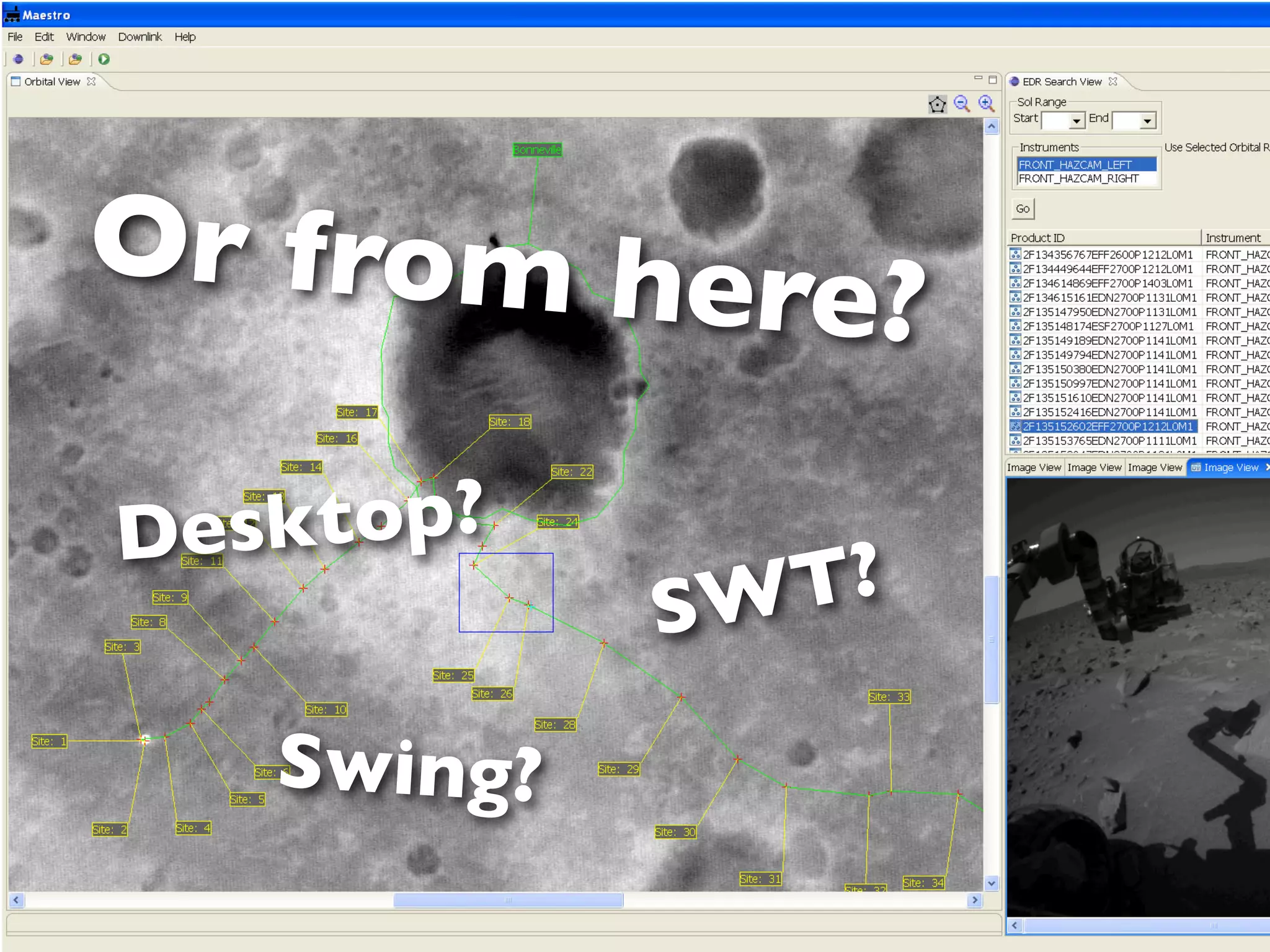1270x952 pixels.
Task: Close the EDR Search View tab
Action: [x=1113, y=82]
